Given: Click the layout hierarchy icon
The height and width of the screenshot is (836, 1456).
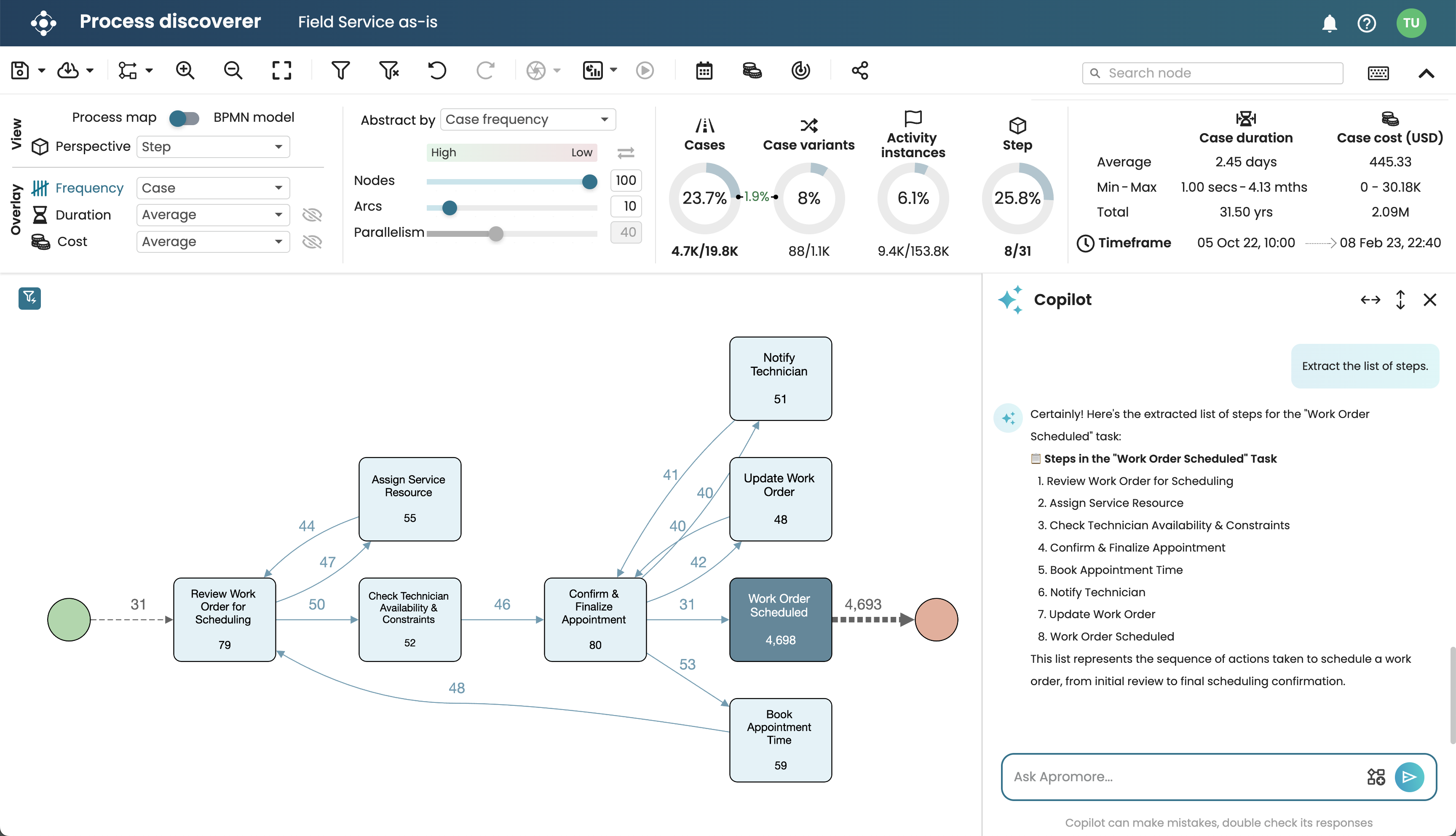Looking at the screenshot, I should coord(127,71).
